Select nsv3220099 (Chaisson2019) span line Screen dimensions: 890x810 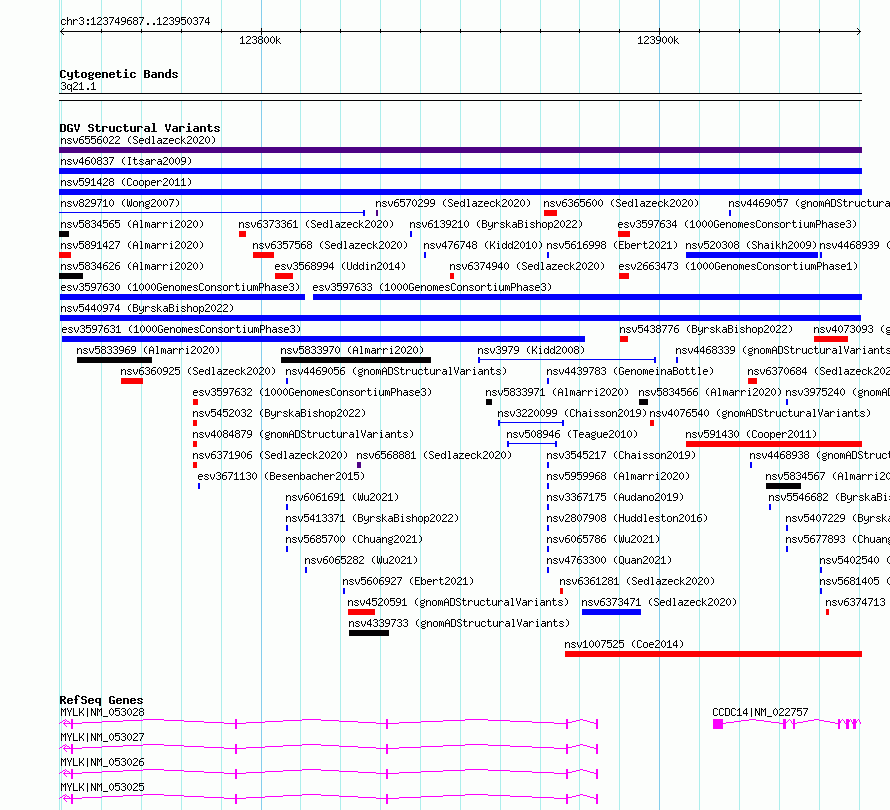point(531,423)
